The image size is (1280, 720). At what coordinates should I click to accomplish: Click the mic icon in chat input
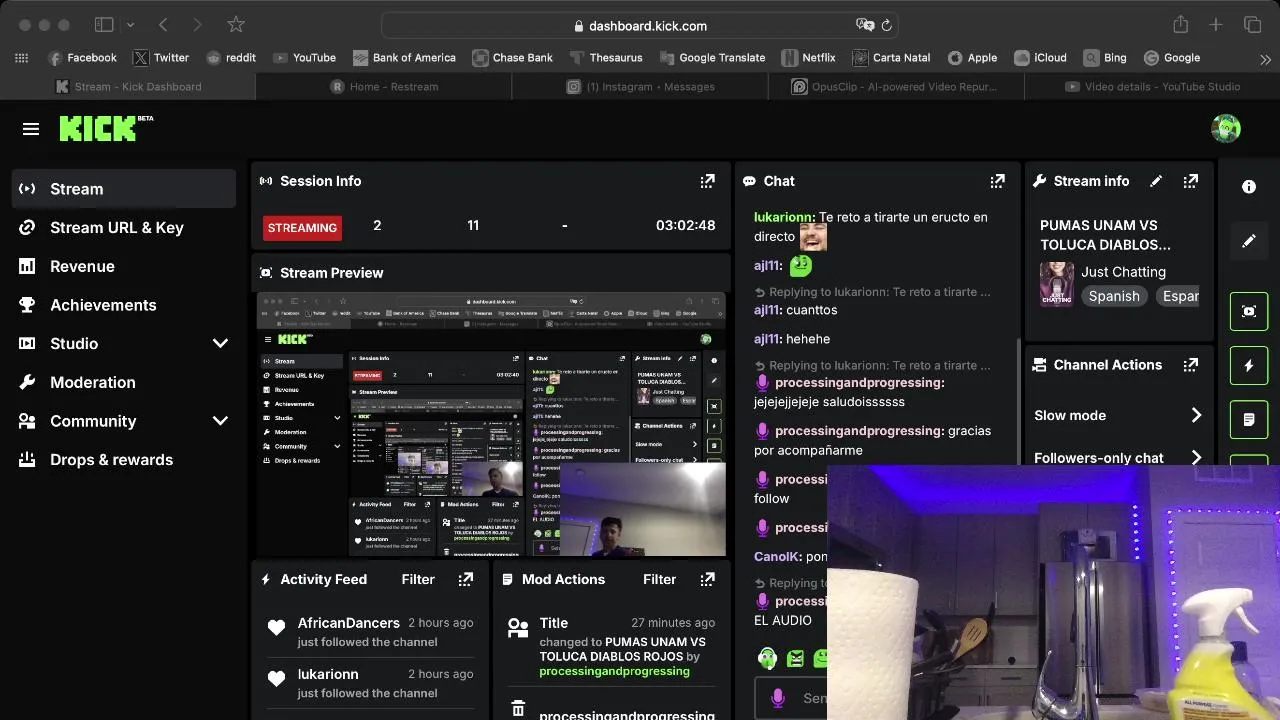point(777,698)
